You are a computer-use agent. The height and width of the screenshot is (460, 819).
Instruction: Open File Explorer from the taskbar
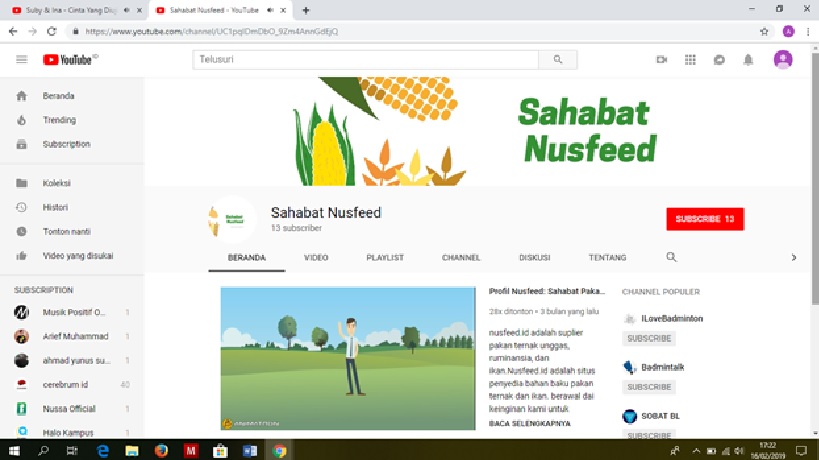[x=132, y=450]
